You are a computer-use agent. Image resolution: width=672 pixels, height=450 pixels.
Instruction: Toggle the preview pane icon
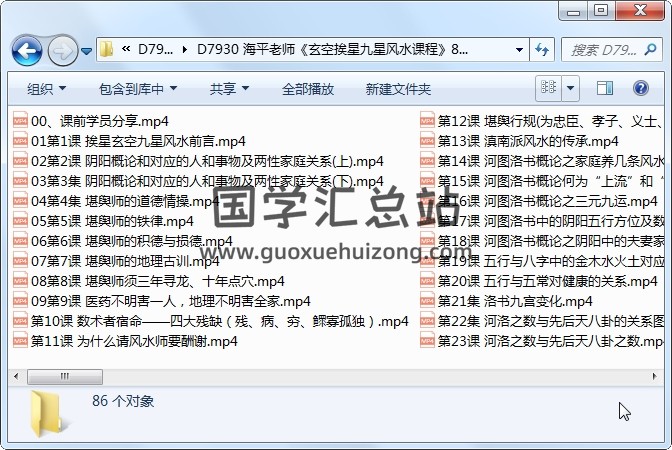[x=605, y=88]
